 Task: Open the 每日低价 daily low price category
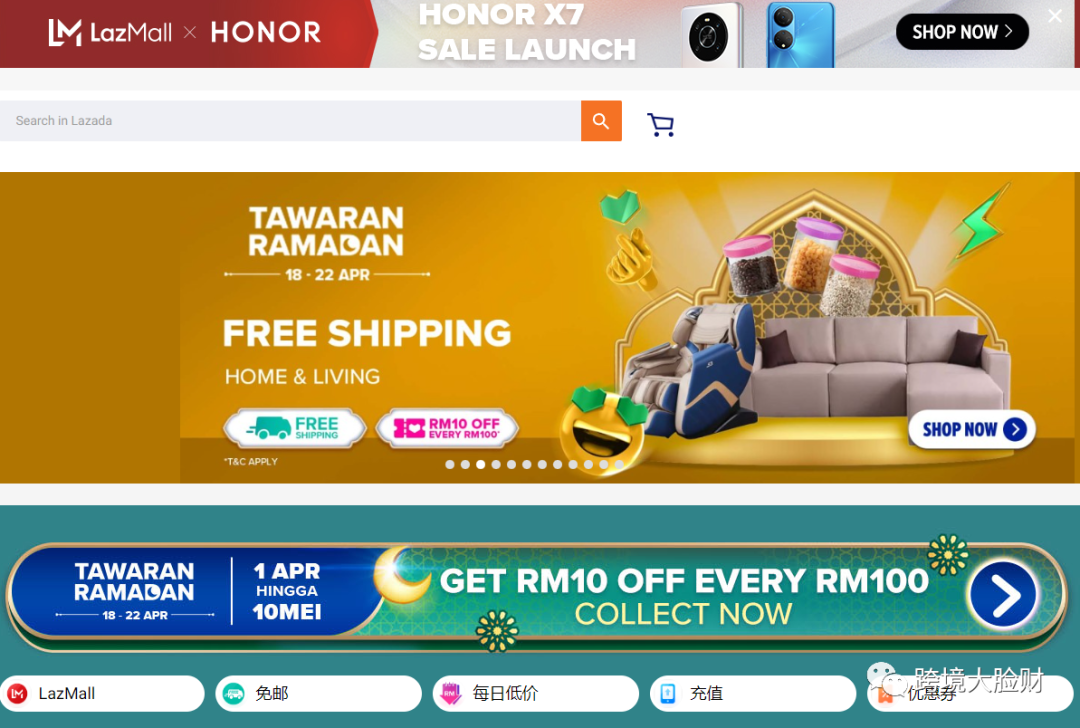(x=536, y=694)
